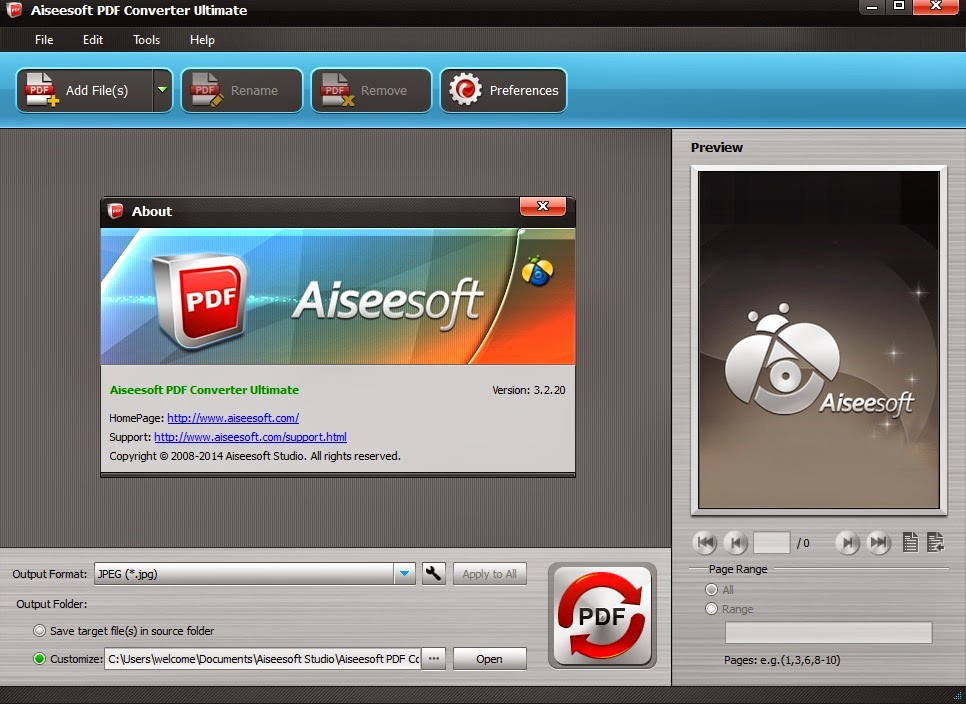Click the Aiseesoft preview thumbnail
966x704 pixels.
(819, 340)
